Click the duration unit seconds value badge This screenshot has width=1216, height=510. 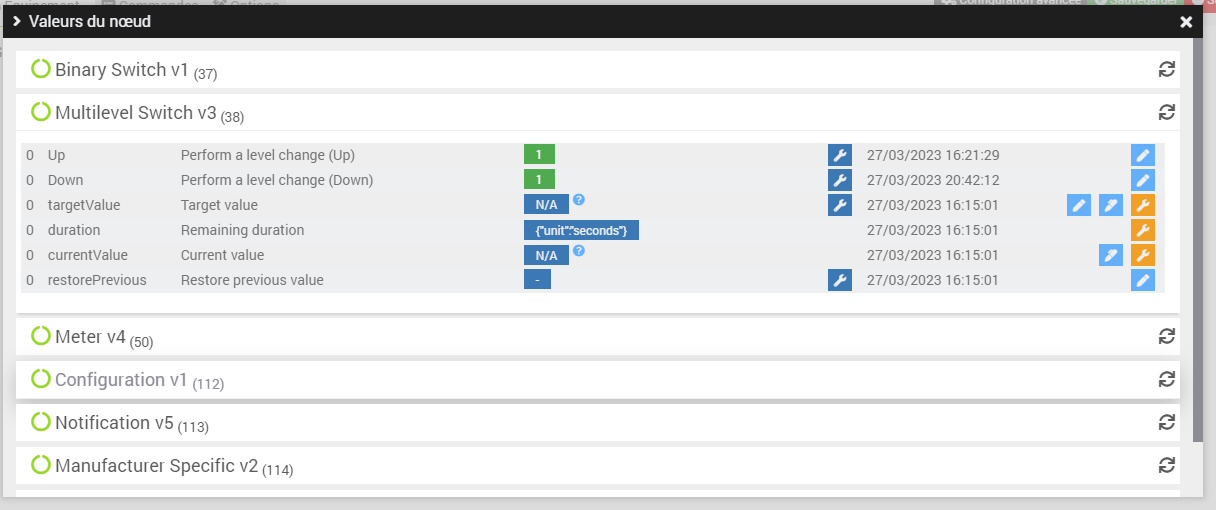point(581,230)
